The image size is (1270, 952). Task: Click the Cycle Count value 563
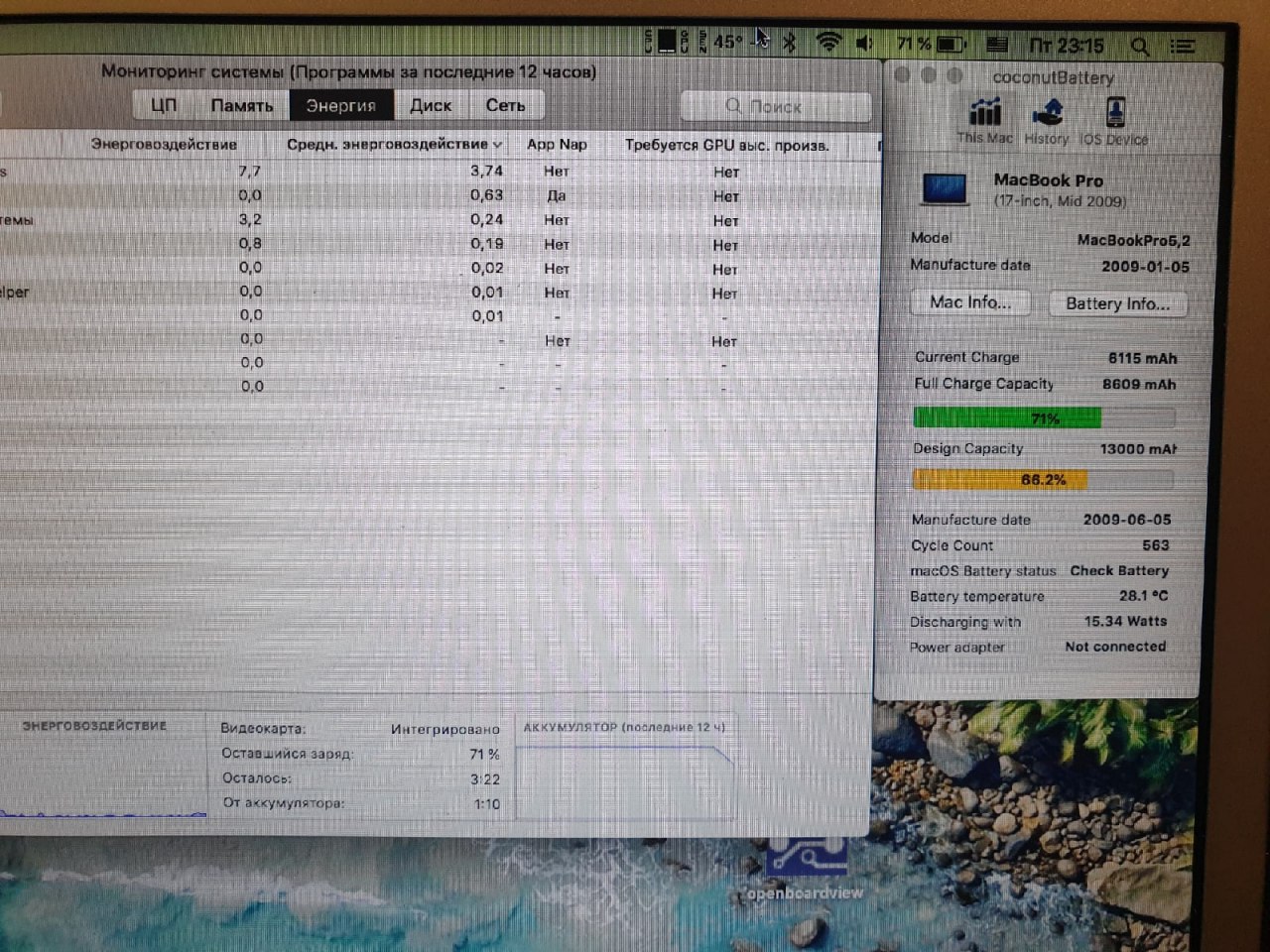(x=1155, y=545)
